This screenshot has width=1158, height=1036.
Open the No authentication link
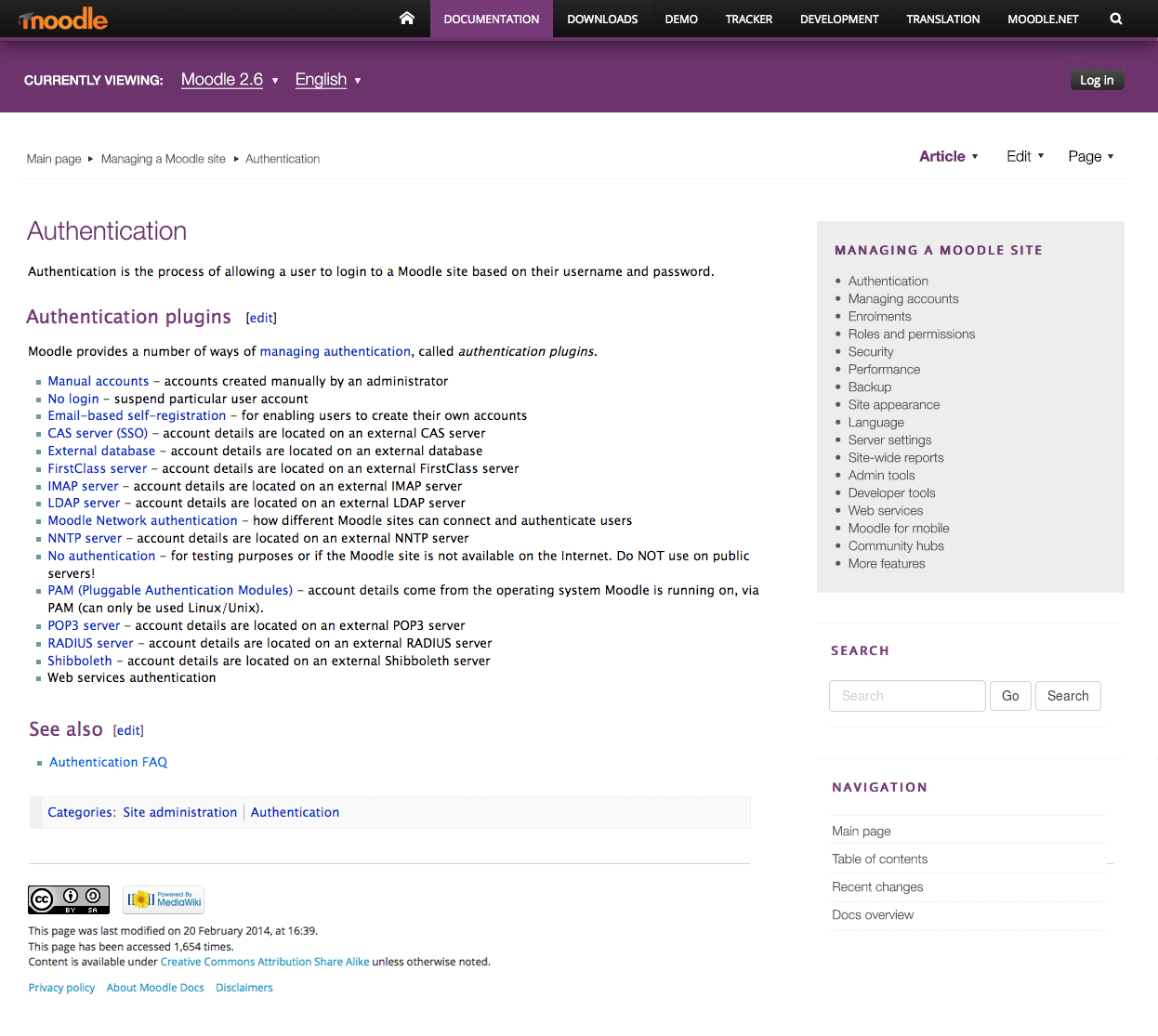(x=102, y=556)
